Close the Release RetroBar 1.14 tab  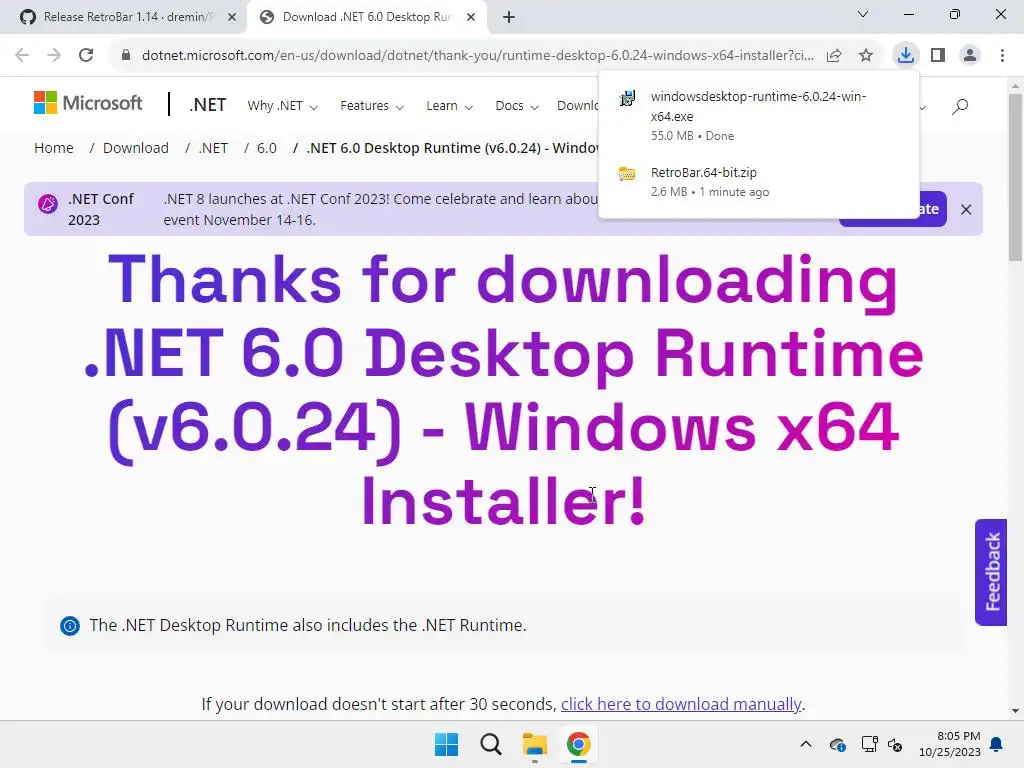coord(231,17)
